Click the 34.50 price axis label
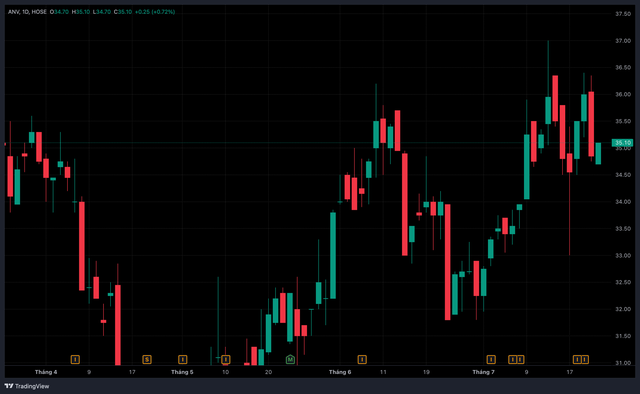The image size is (640, 394). tap(623, 175)
